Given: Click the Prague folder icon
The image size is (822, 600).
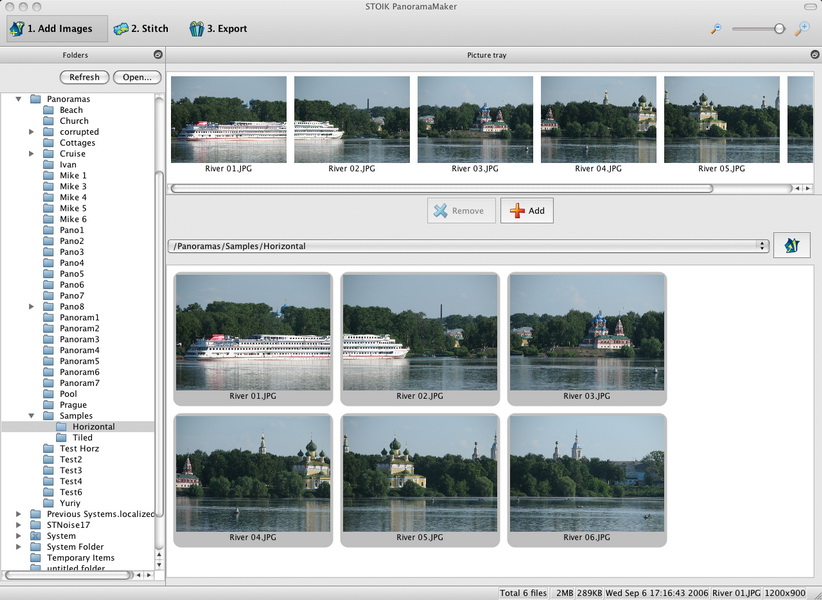Looking at the screenshot, I should 48,405.
